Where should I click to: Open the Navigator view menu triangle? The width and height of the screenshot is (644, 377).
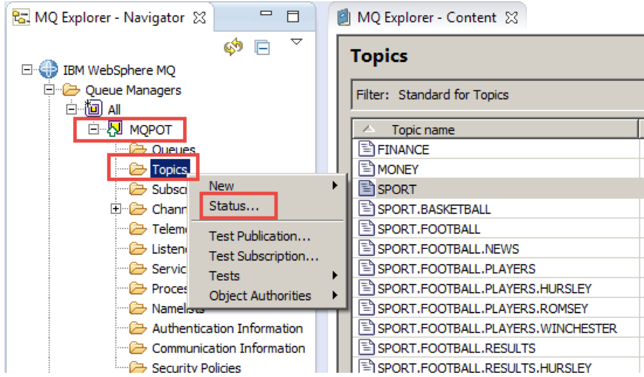coord(296,41)
